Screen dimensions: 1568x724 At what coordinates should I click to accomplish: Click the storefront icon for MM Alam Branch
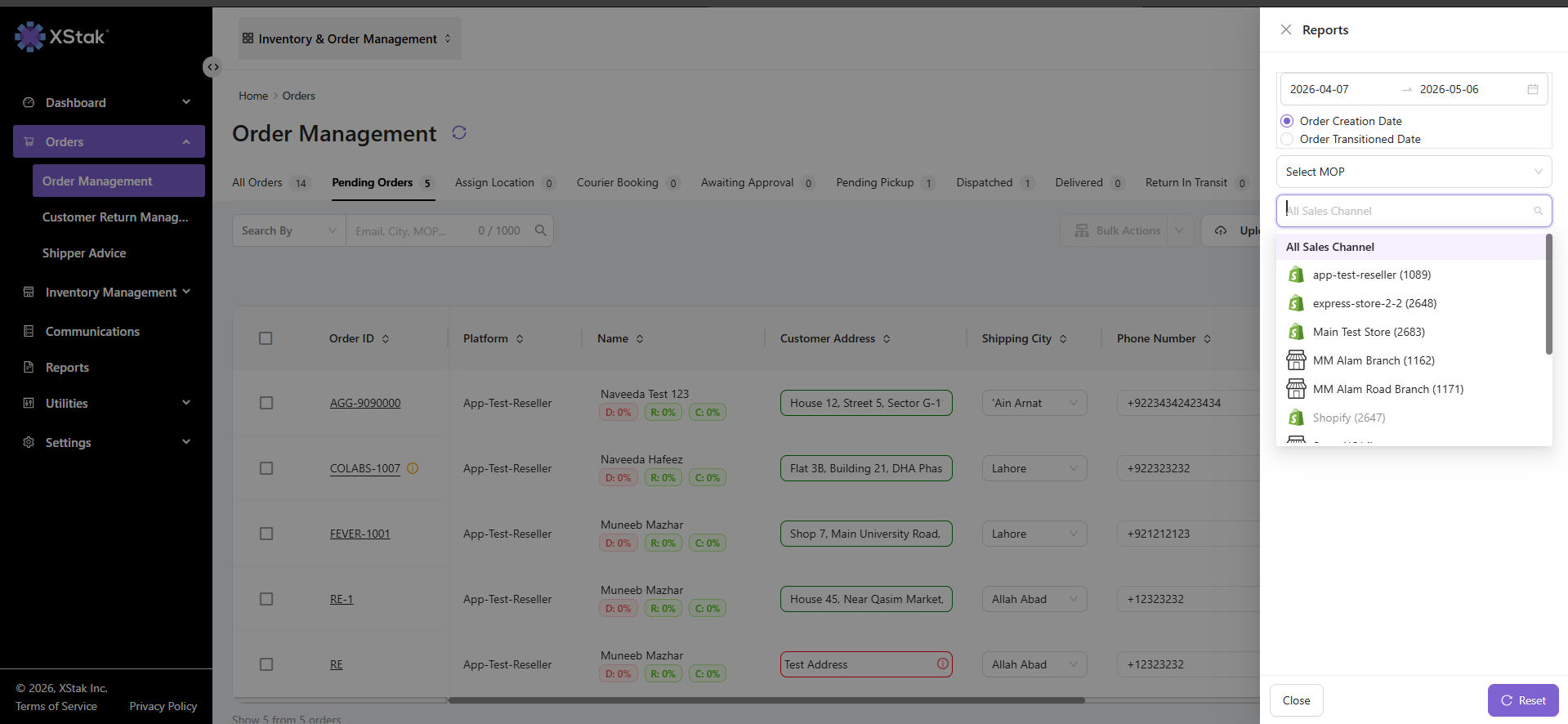[x=1296, y=360]
